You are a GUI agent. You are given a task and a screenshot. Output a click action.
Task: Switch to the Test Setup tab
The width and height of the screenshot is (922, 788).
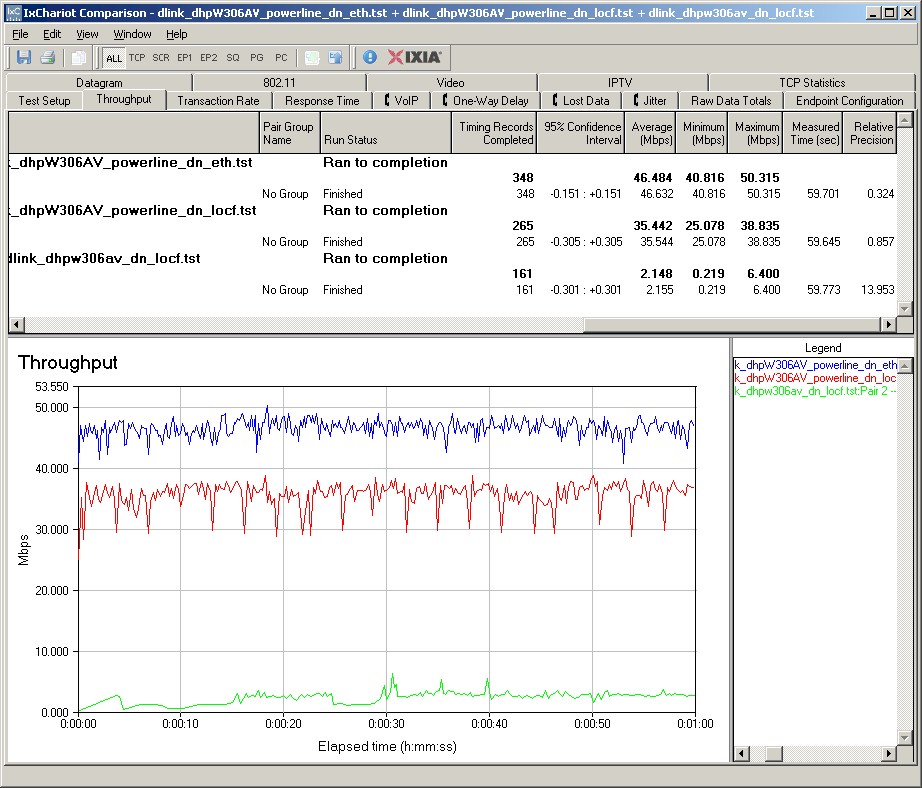44,101
